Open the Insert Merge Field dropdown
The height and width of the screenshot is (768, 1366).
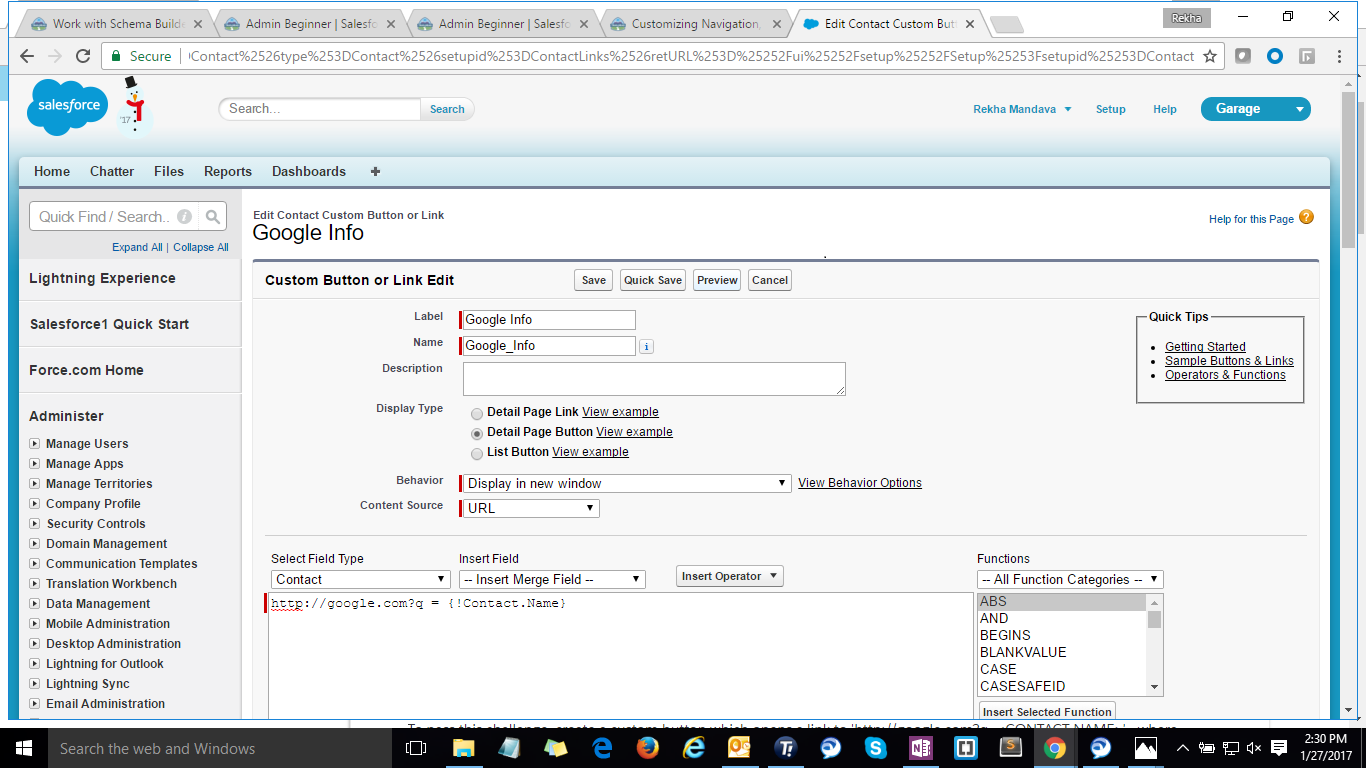click(552, 579)
